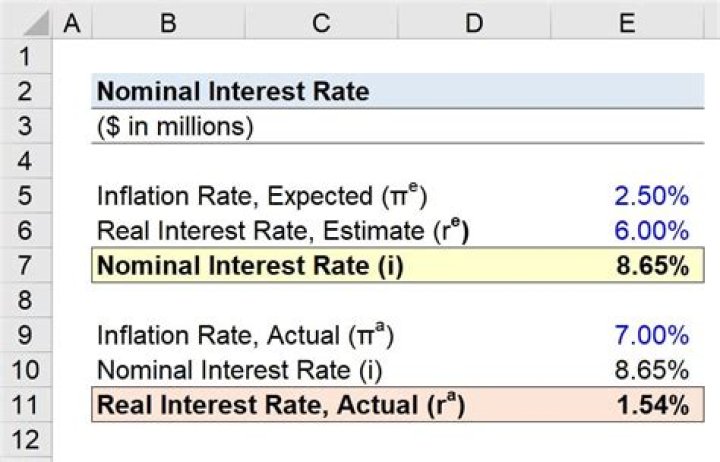
Task: Select row 1 header
Action: pos(25,57)
